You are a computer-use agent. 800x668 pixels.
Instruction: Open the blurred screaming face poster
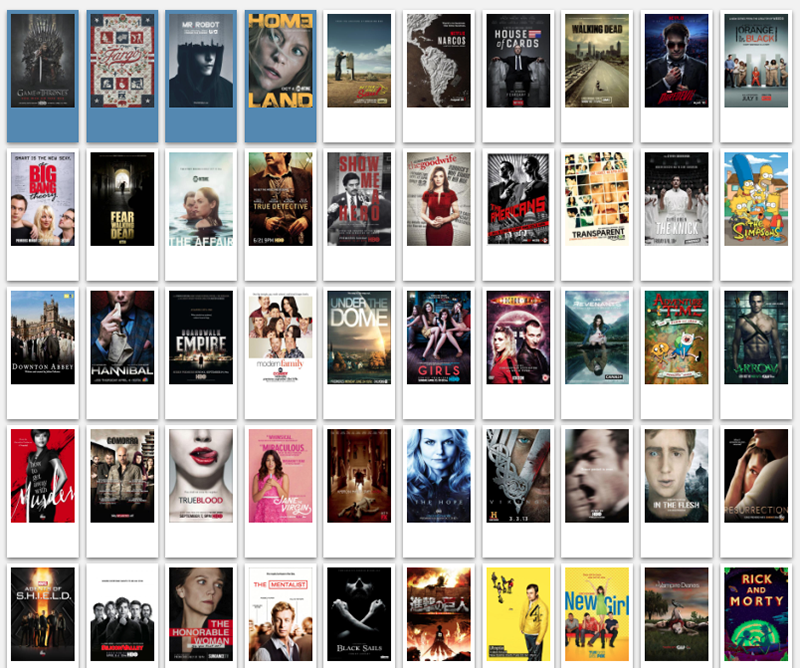(597, 476)
